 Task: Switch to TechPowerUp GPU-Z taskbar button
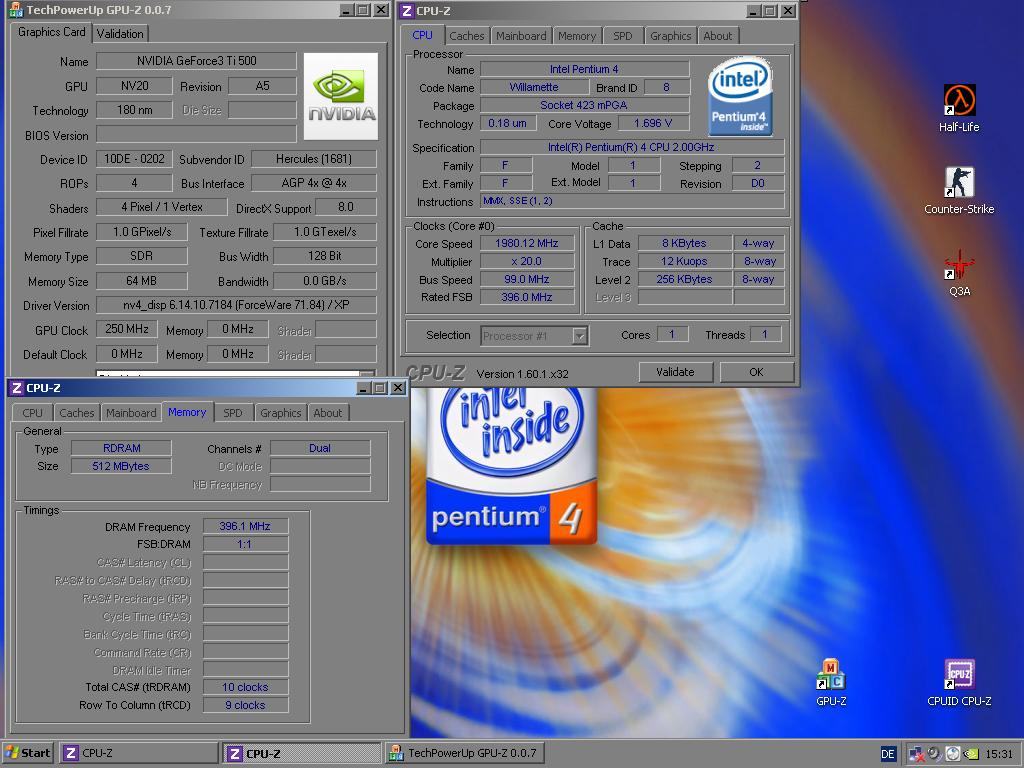point(465,753)
